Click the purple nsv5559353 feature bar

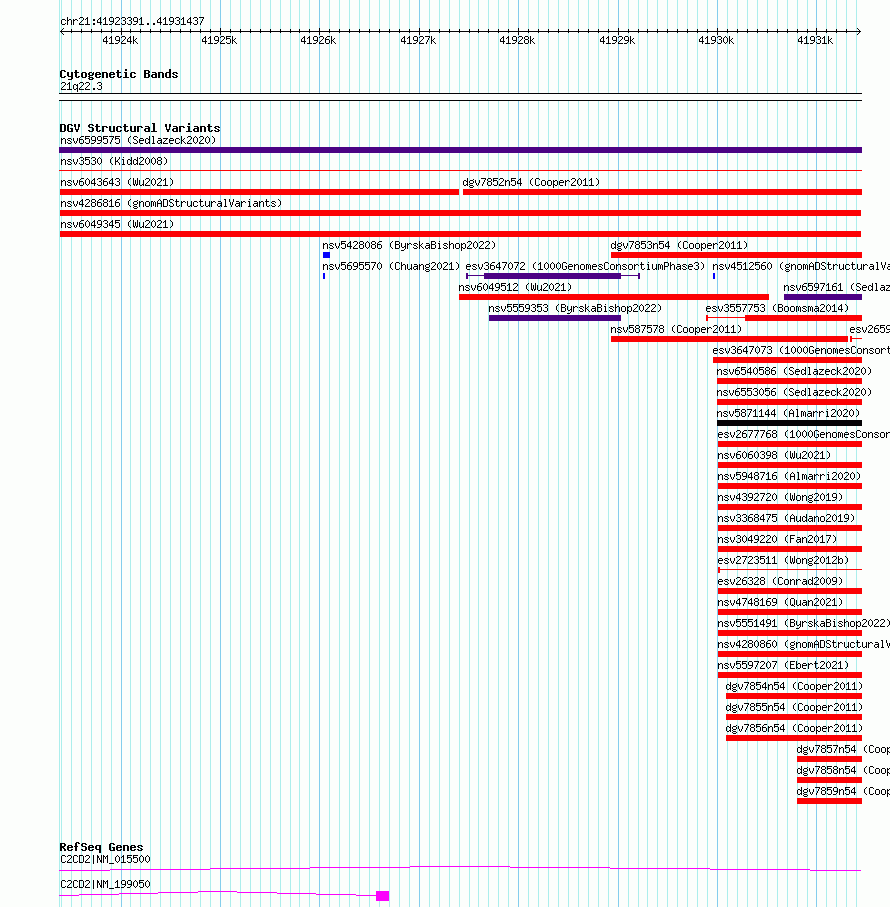click(555, 318)
